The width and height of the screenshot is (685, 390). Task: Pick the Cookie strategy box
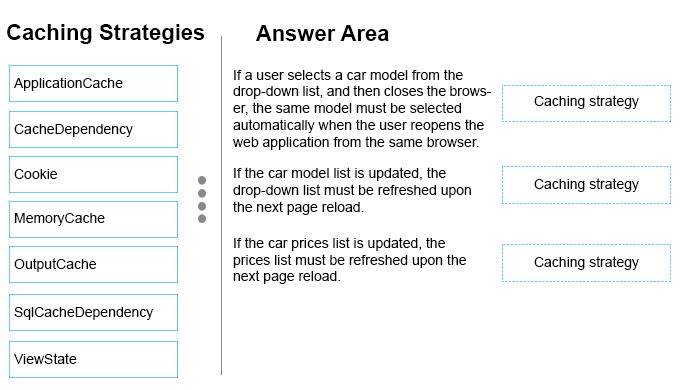[93, 175]
